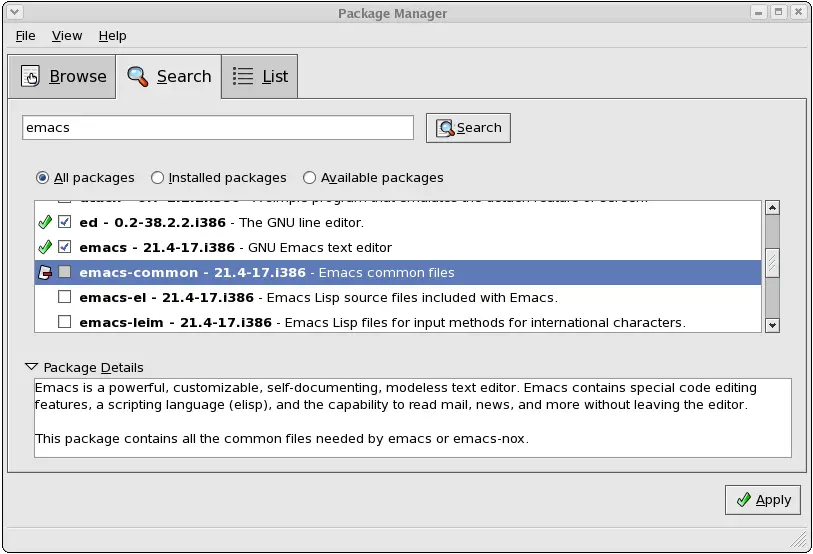Click the hand icon on Browse tab
813x554 pixels.
click(31, 77)
